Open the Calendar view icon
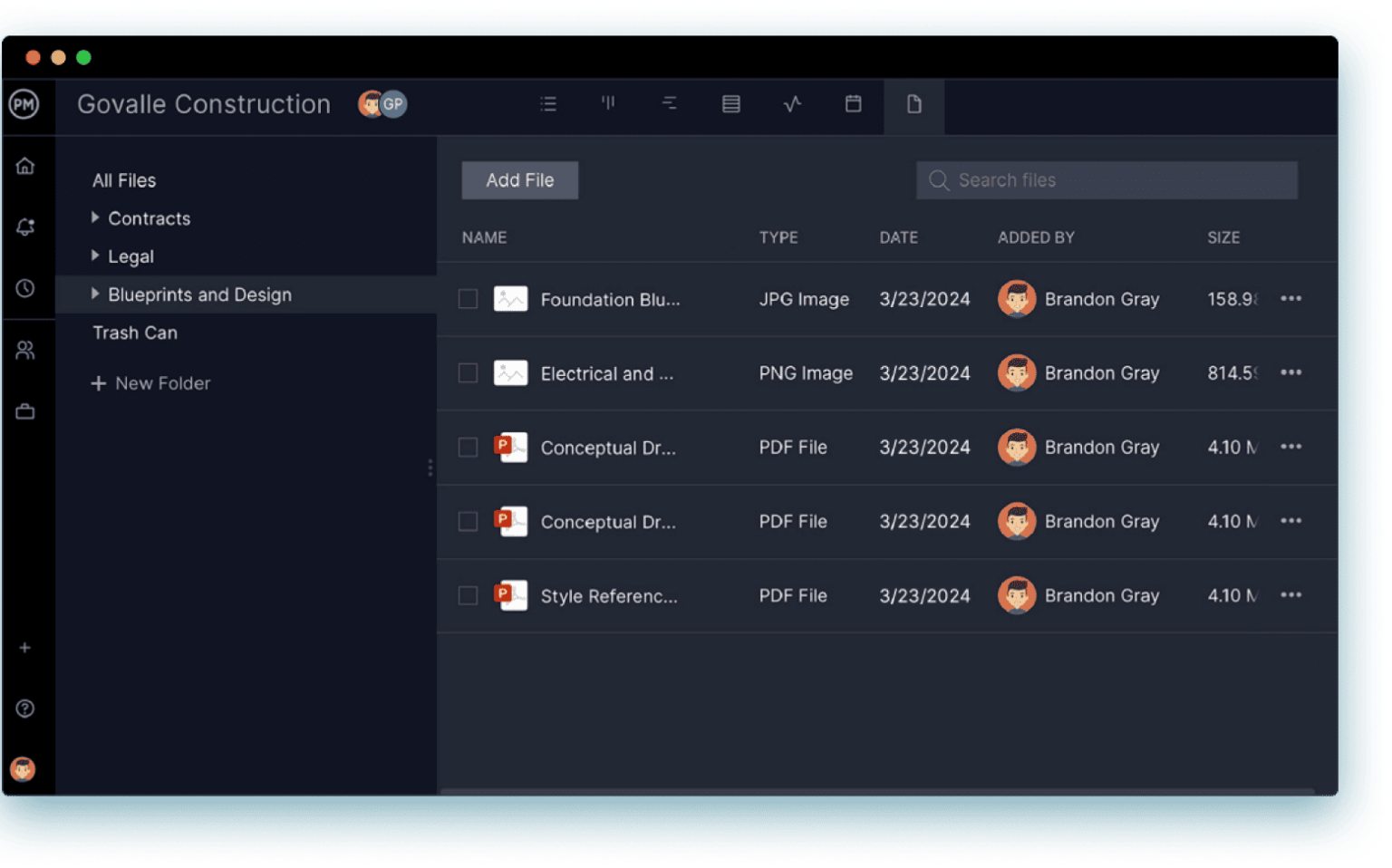The image size is (1392, 868). point(853,103)
